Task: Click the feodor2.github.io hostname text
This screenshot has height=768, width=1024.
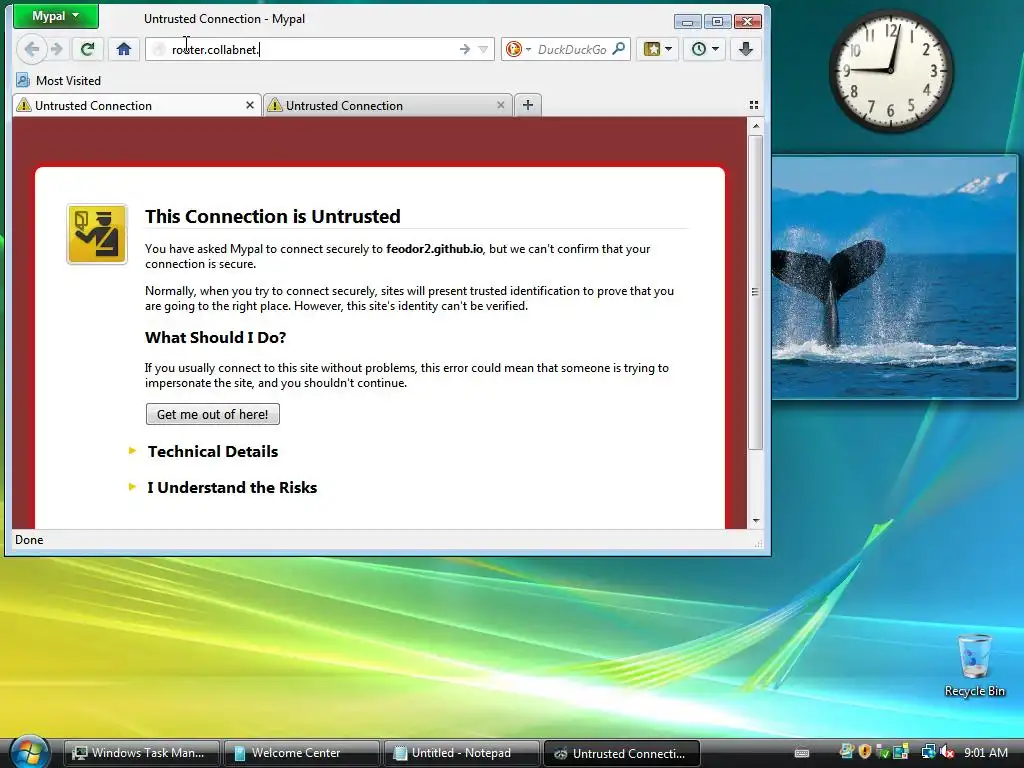Action: coord(434,249)
